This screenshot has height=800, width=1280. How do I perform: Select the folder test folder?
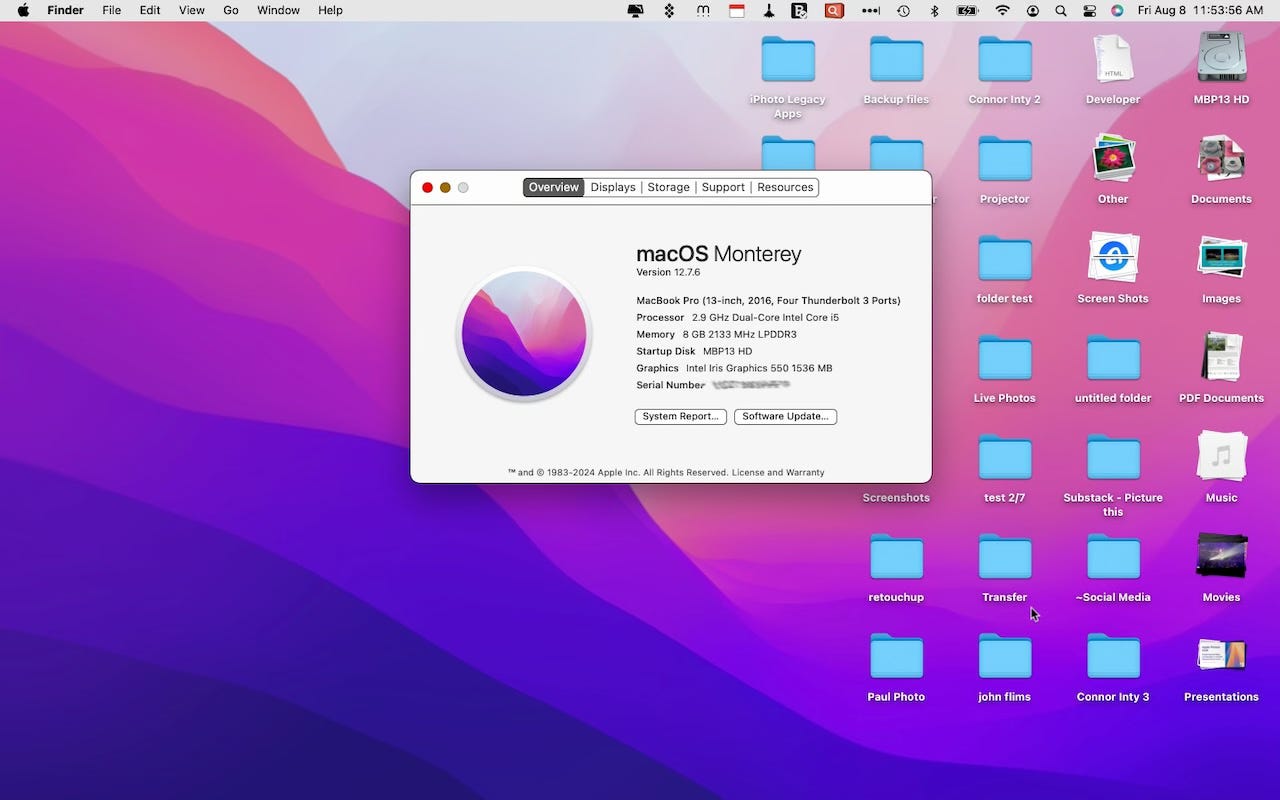tap(1005, 258)
